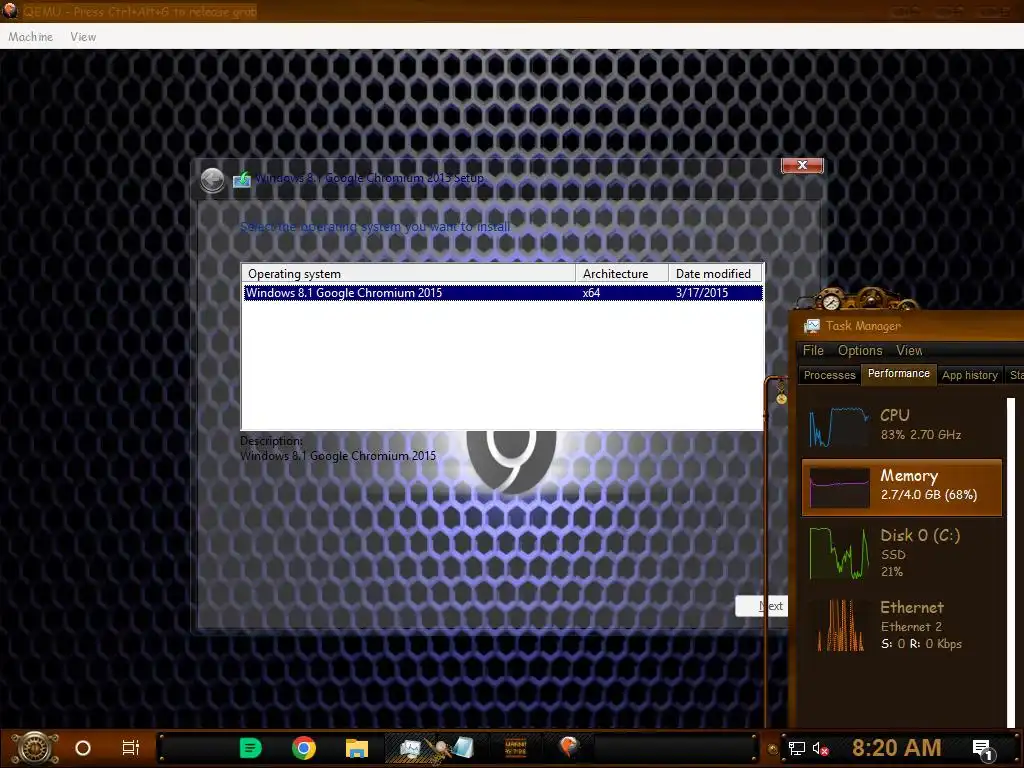This screenshot has width=1024, height=768.
Task: Switch to App history tab
Action: [970, 375]
